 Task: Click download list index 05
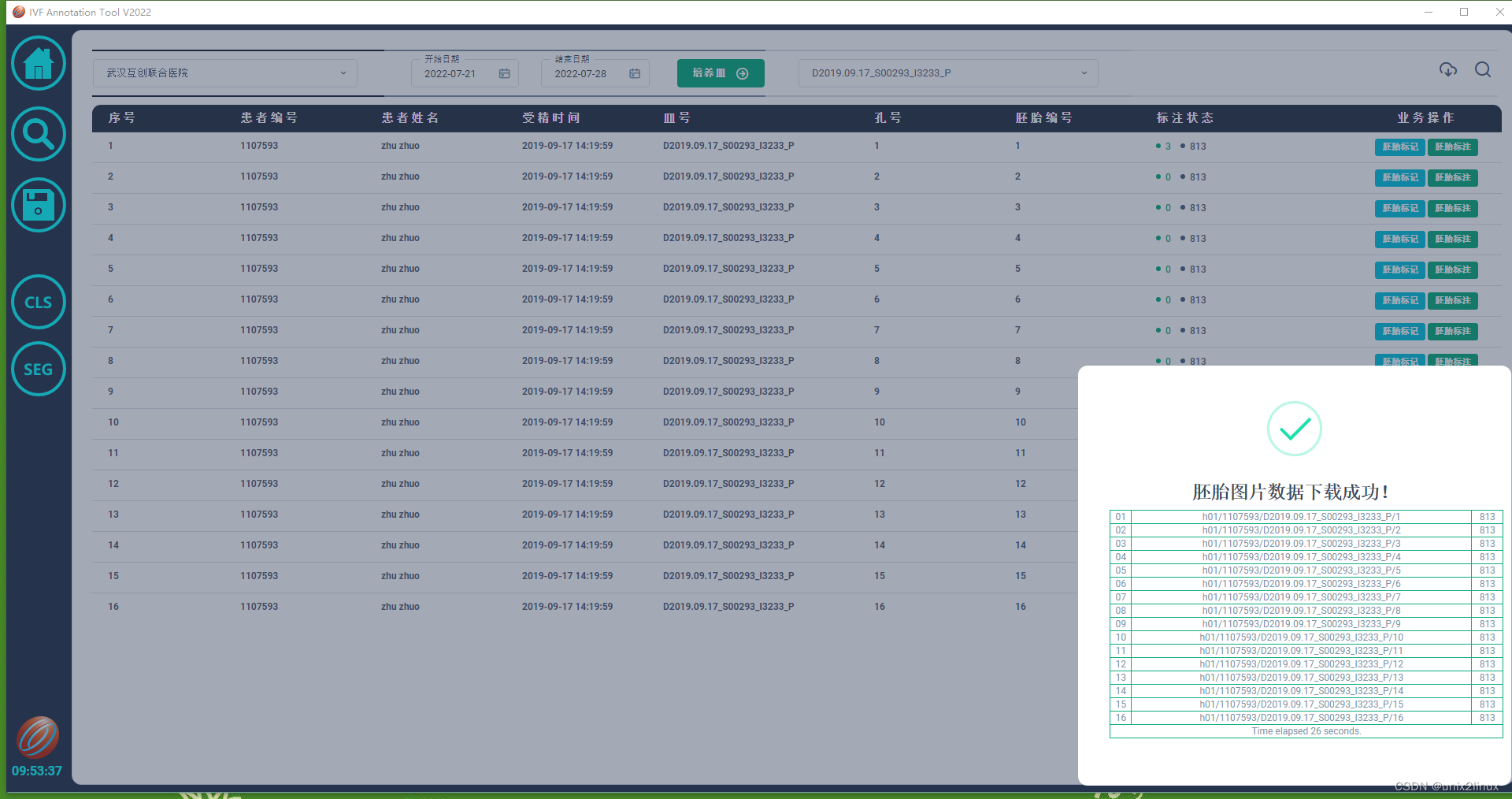tap(1121, 570)
